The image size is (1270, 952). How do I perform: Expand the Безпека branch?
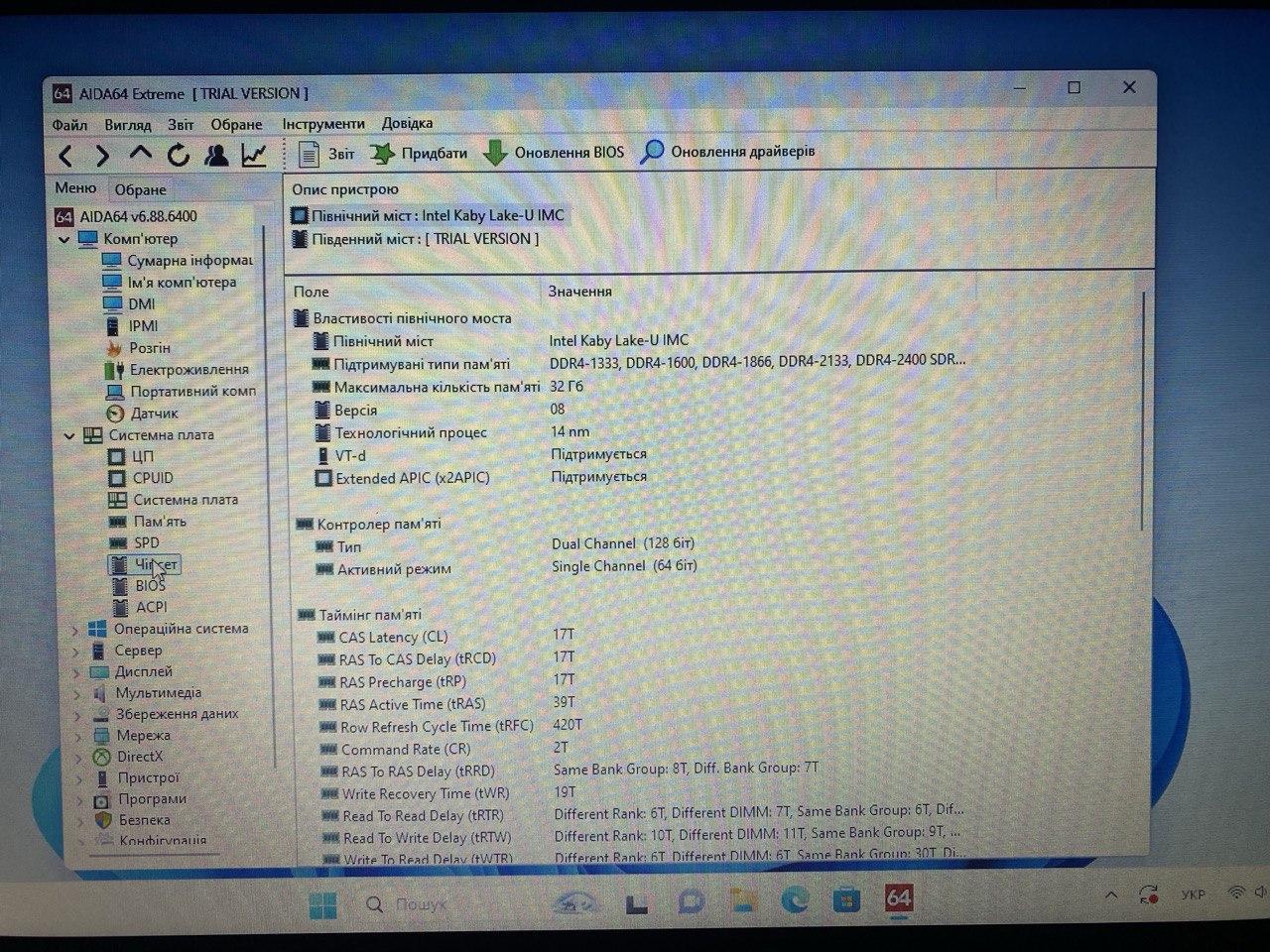coord(79,820)
